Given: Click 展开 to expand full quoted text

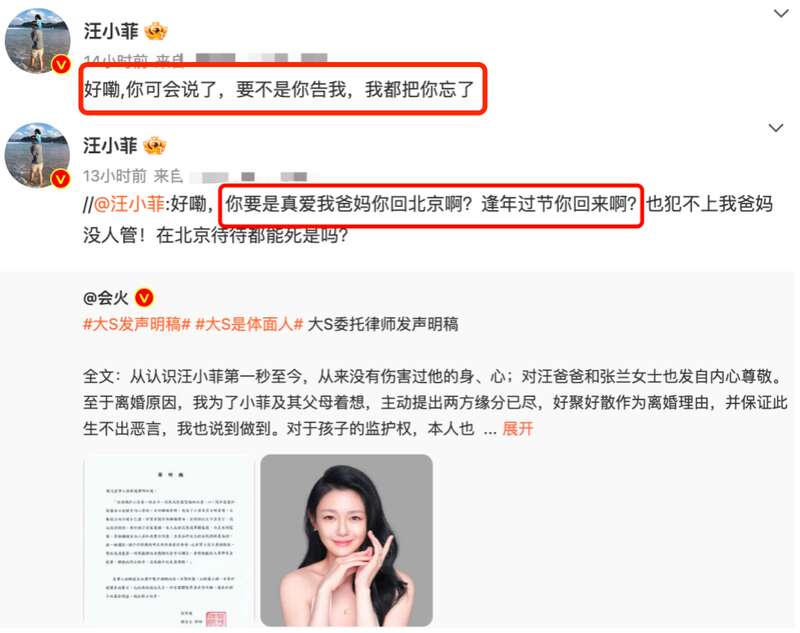Looking at the screenshot, I should (517, 428).
